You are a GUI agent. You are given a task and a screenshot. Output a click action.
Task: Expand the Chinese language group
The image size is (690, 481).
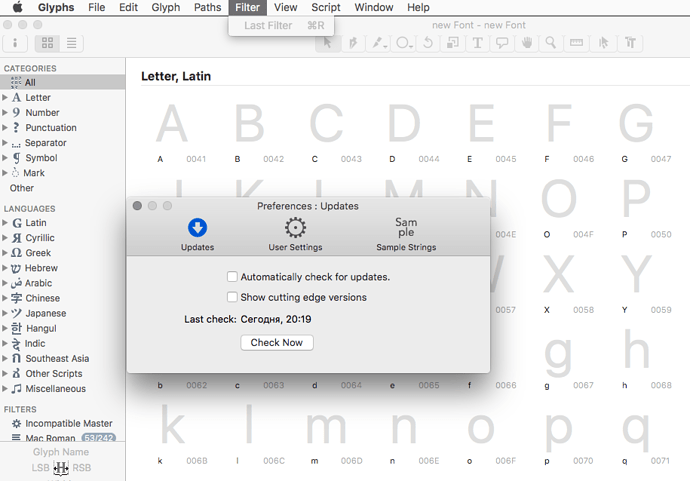coord(5,298)
